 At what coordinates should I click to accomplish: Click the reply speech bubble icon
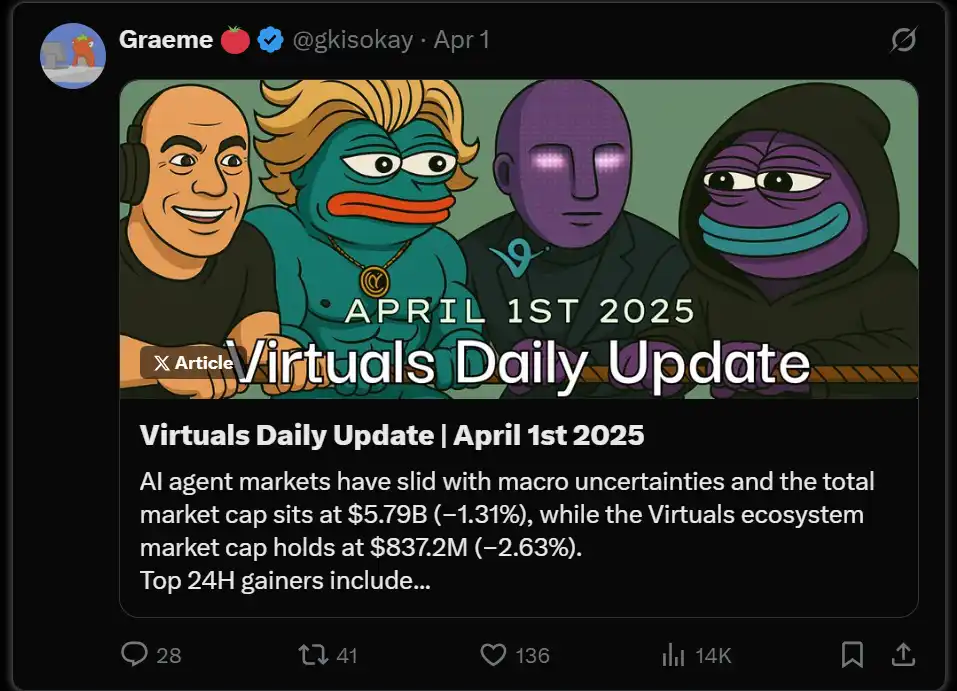(135, 655)
